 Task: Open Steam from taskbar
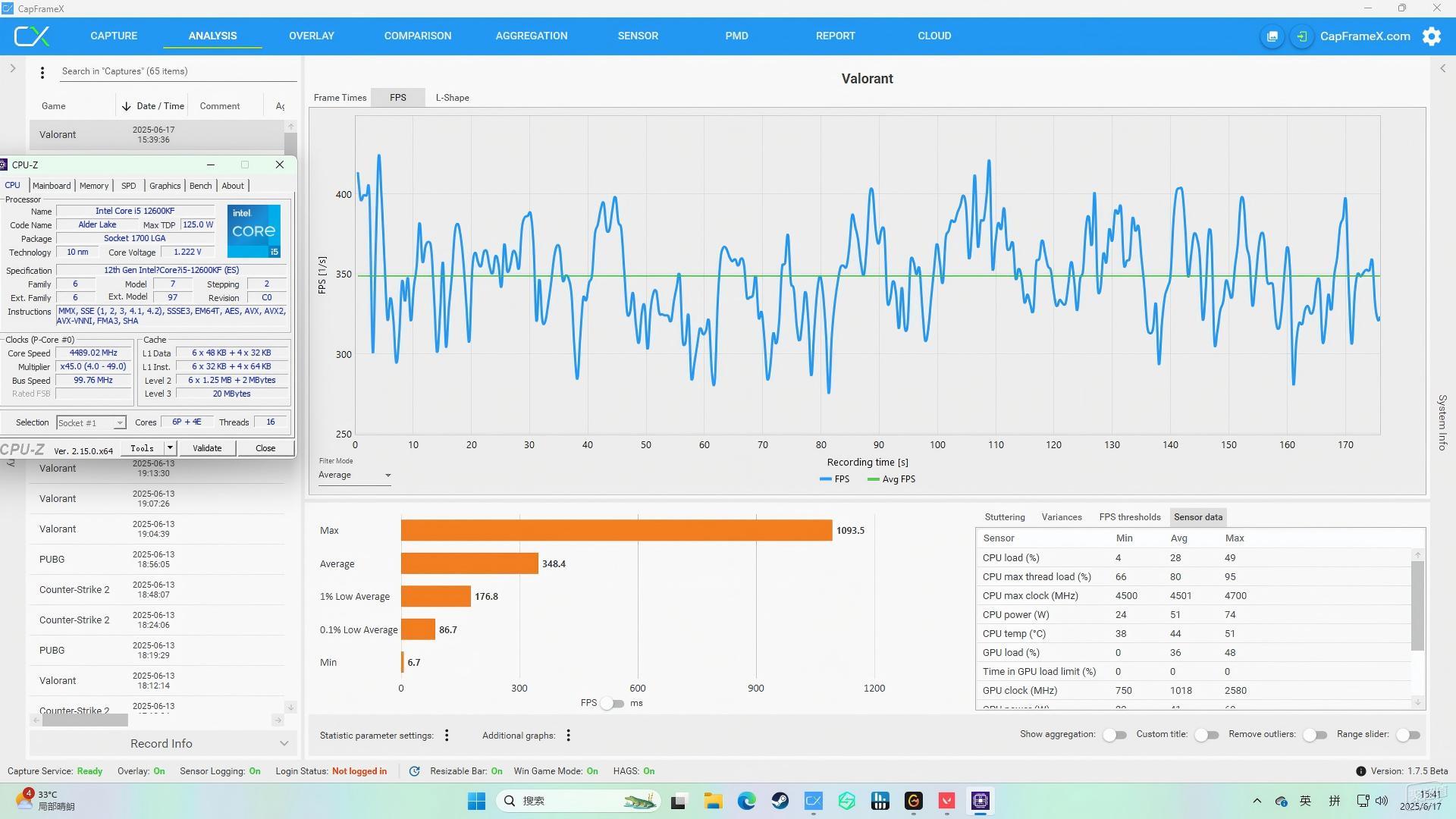pyautogui.click(x=780, y=801)
